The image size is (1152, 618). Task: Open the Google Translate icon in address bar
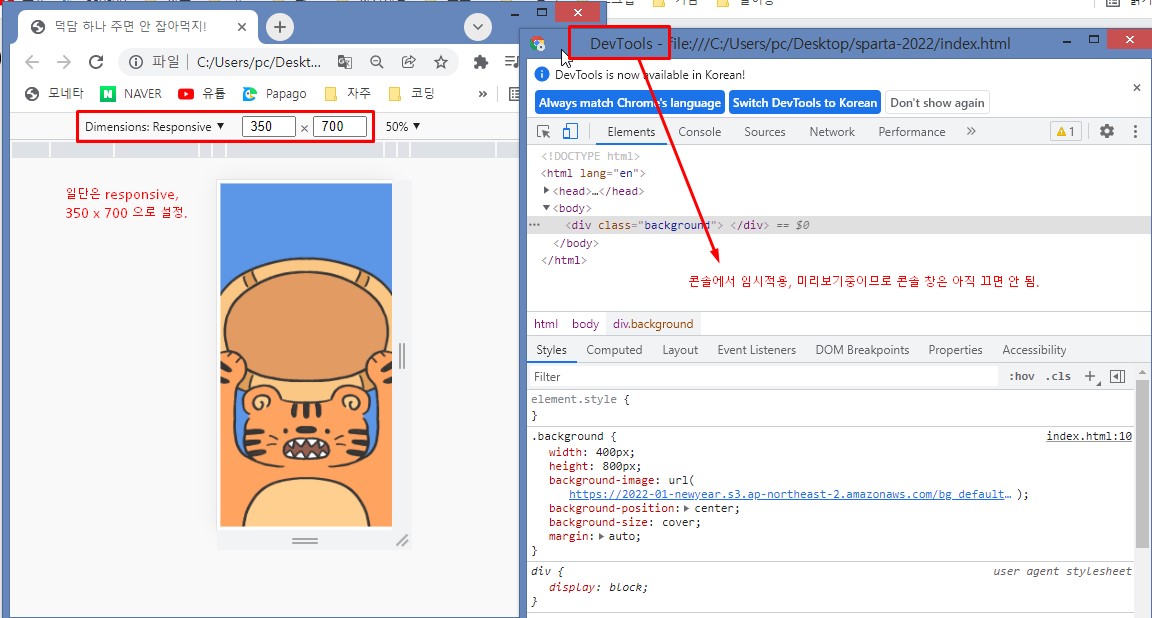[x=345, y=62]
